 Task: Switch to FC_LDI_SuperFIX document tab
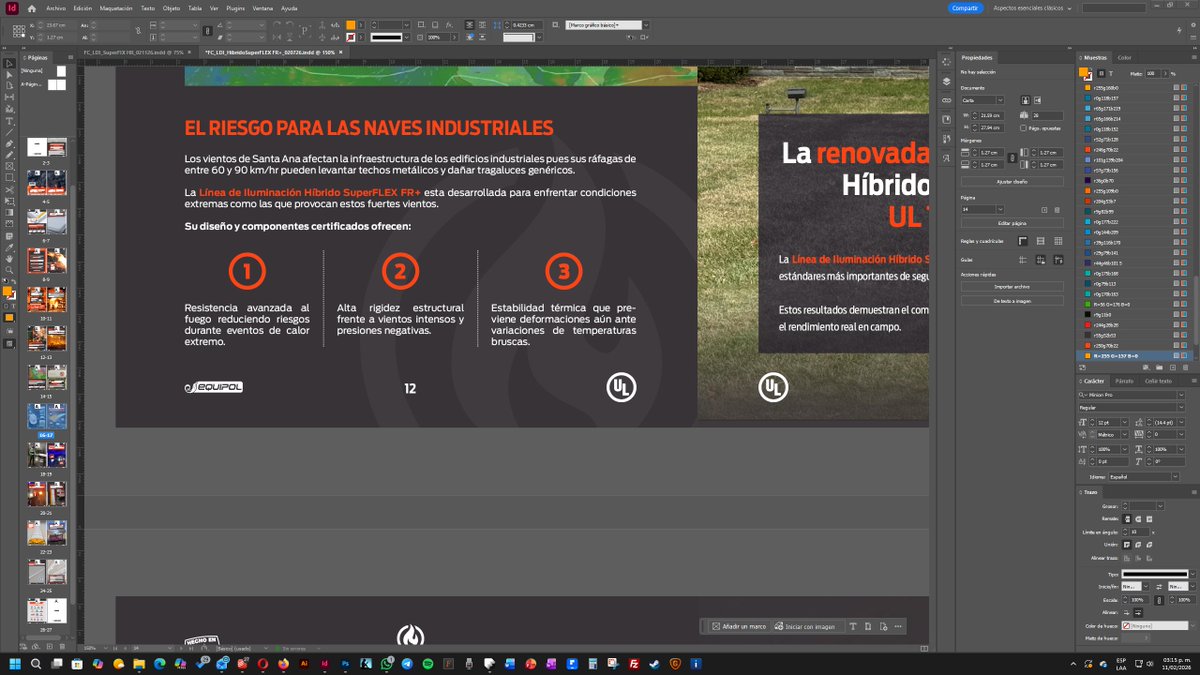[x=134, y=52]
